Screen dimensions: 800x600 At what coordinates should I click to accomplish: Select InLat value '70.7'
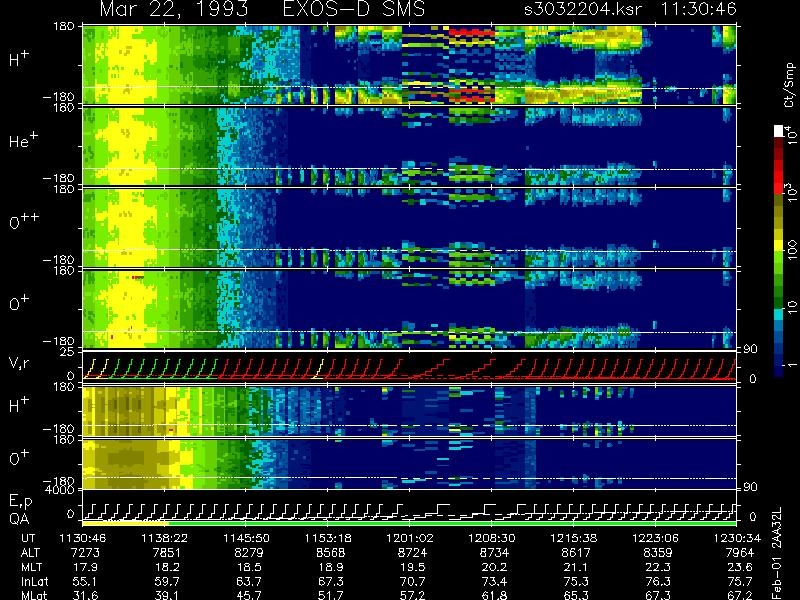412,581
